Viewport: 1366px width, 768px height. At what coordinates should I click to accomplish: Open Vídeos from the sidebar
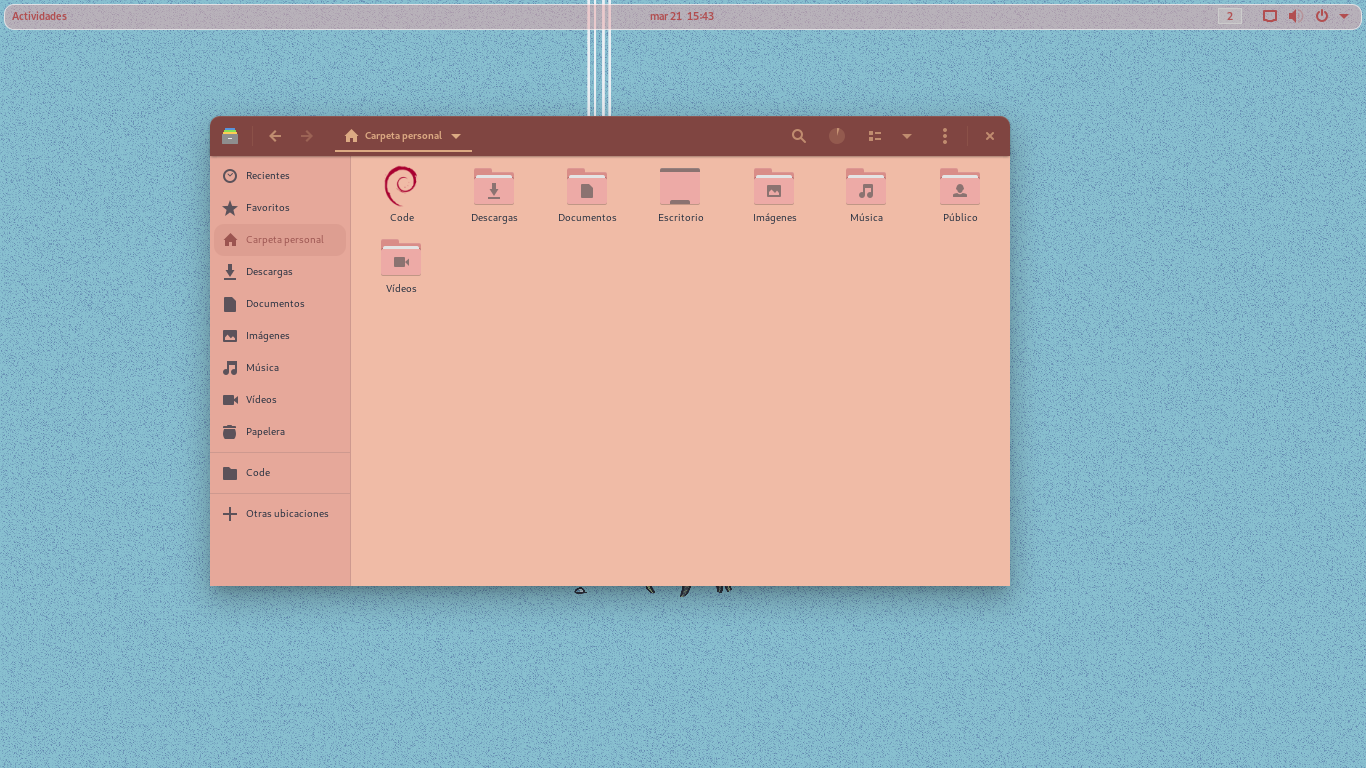(280, 400)
